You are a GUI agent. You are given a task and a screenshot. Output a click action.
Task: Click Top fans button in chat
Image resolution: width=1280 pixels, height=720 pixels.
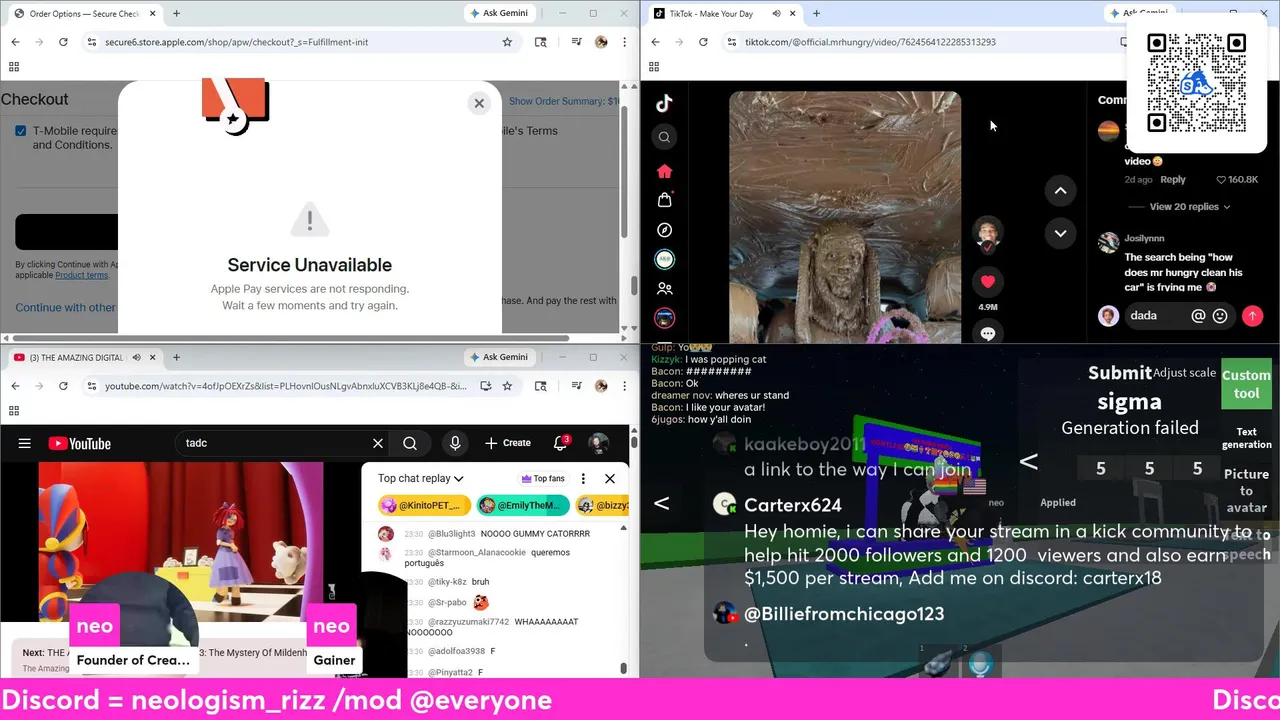tap(543, 478)
